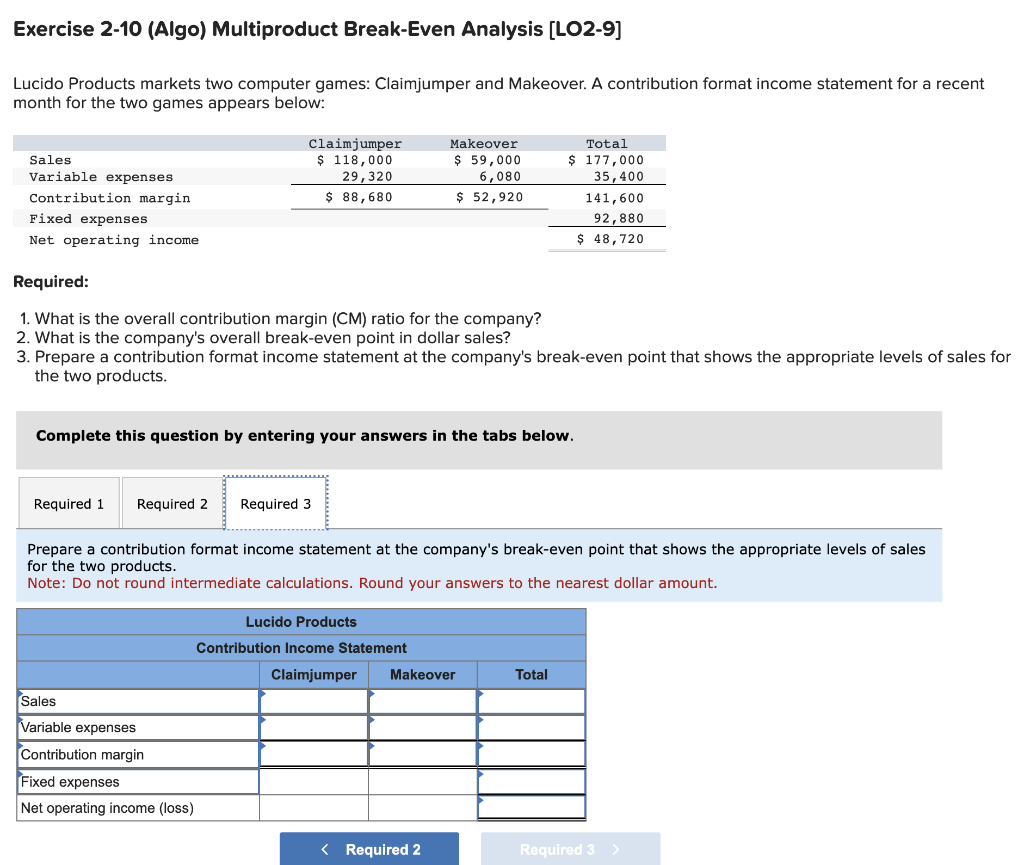
Task: Click the Variable expenses Makeover cell
Action: tap(422, 728)
